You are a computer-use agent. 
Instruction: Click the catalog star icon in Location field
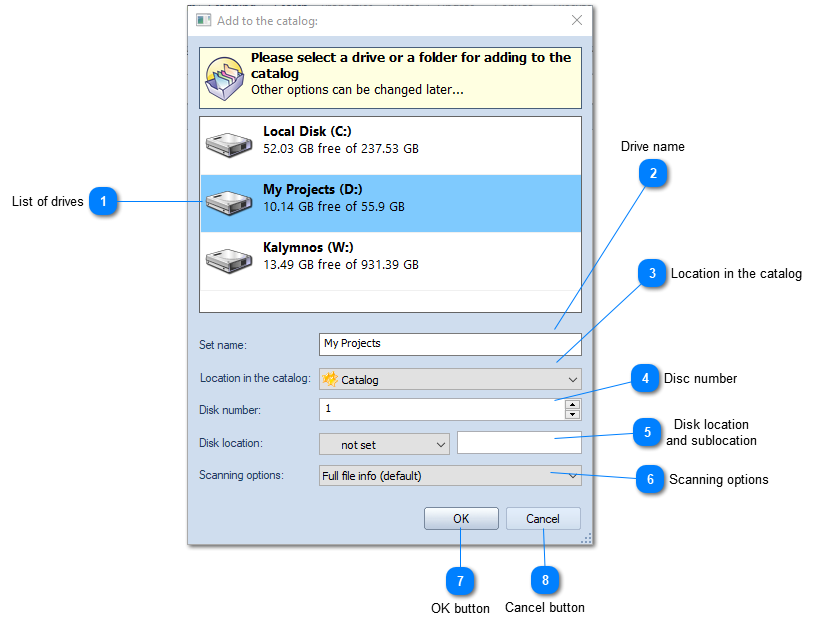tap(329, 379)
